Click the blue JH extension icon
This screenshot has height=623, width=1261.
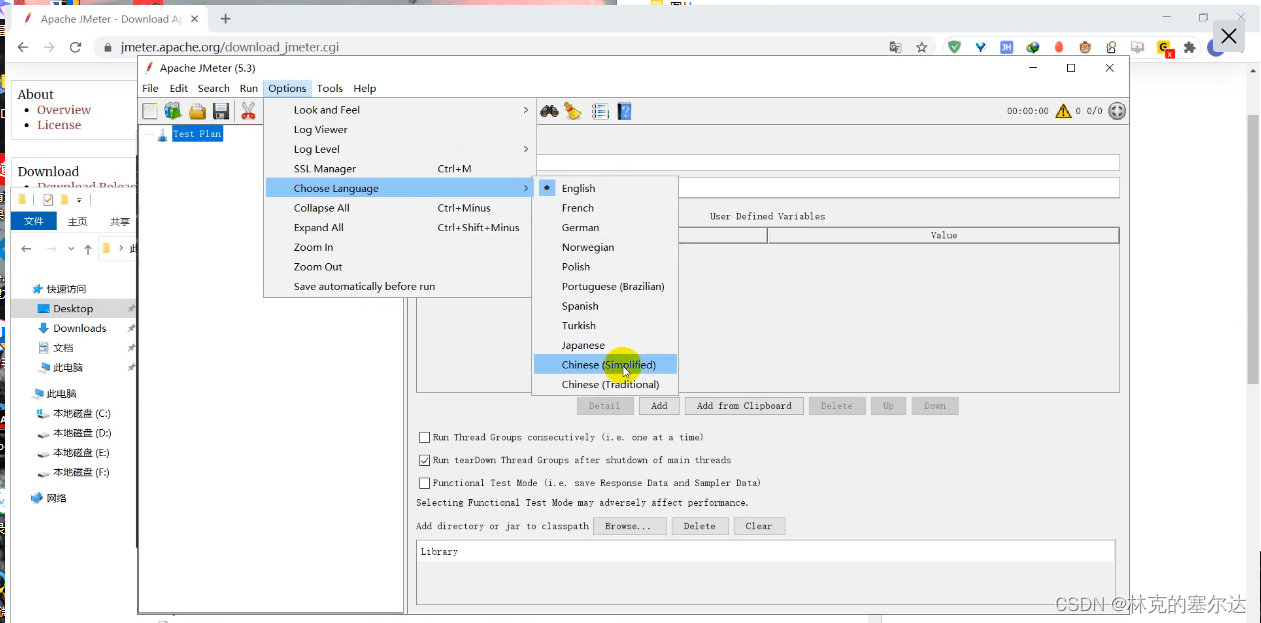point(1007,47)
